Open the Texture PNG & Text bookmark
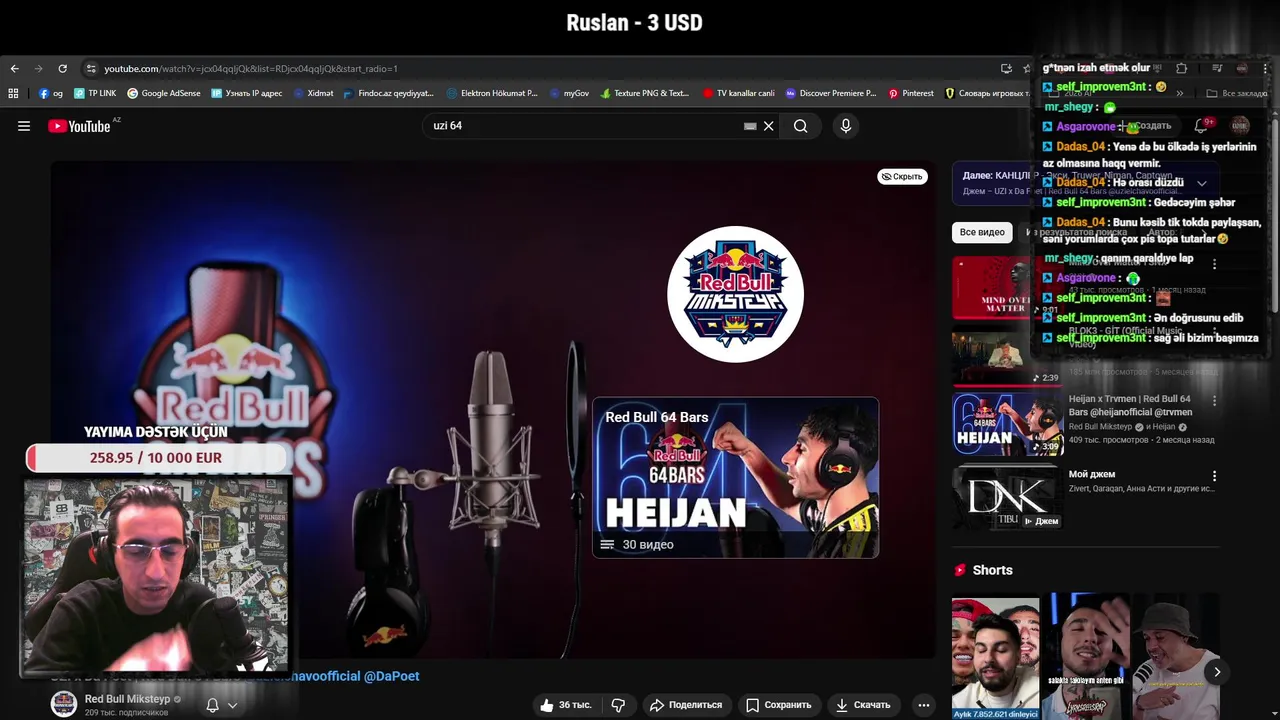The width and height of the screenshot is (1280, 720). coord(645,93)
